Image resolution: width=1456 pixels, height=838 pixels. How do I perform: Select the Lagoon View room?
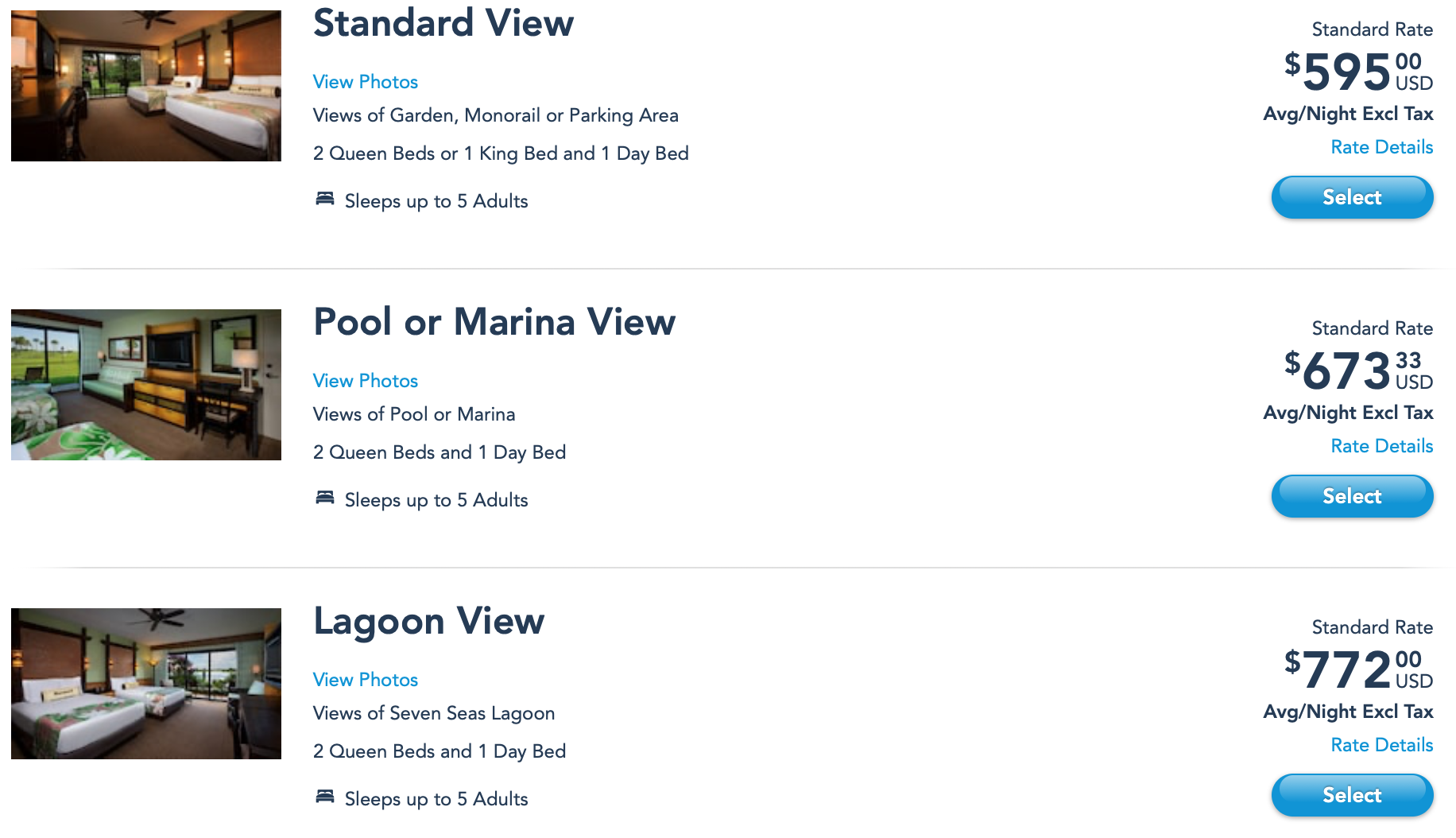1352,795
